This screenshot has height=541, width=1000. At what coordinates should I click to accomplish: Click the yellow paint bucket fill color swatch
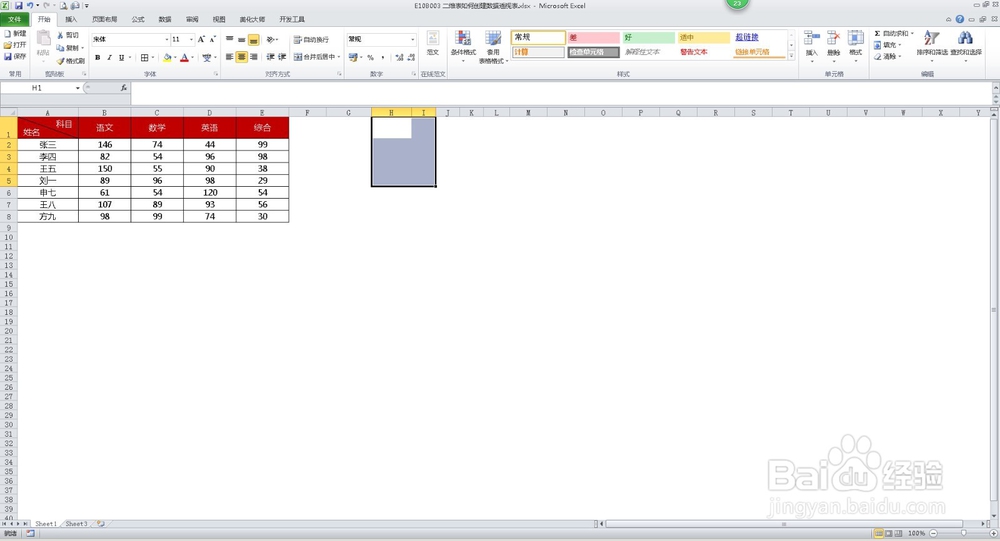coord(167,57)
